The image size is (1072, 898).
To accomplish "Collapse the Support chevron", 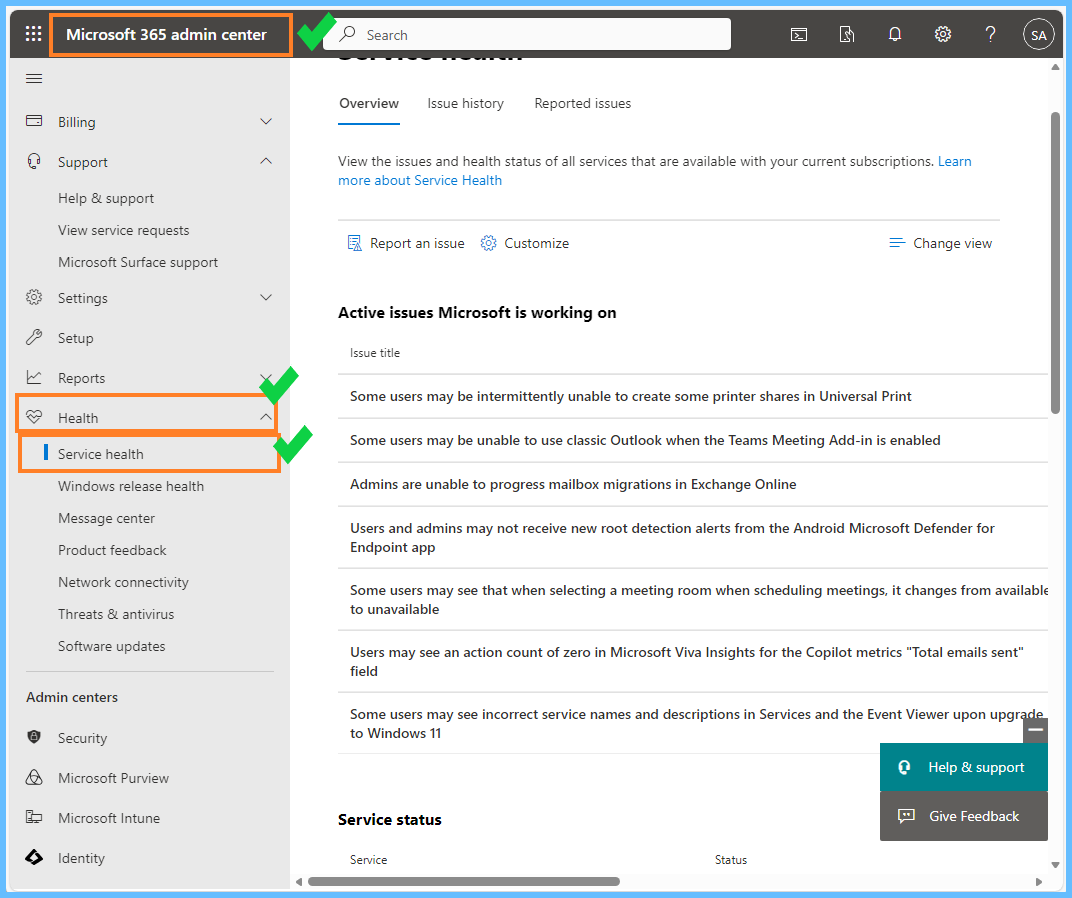I will click(x=266, y=161).
